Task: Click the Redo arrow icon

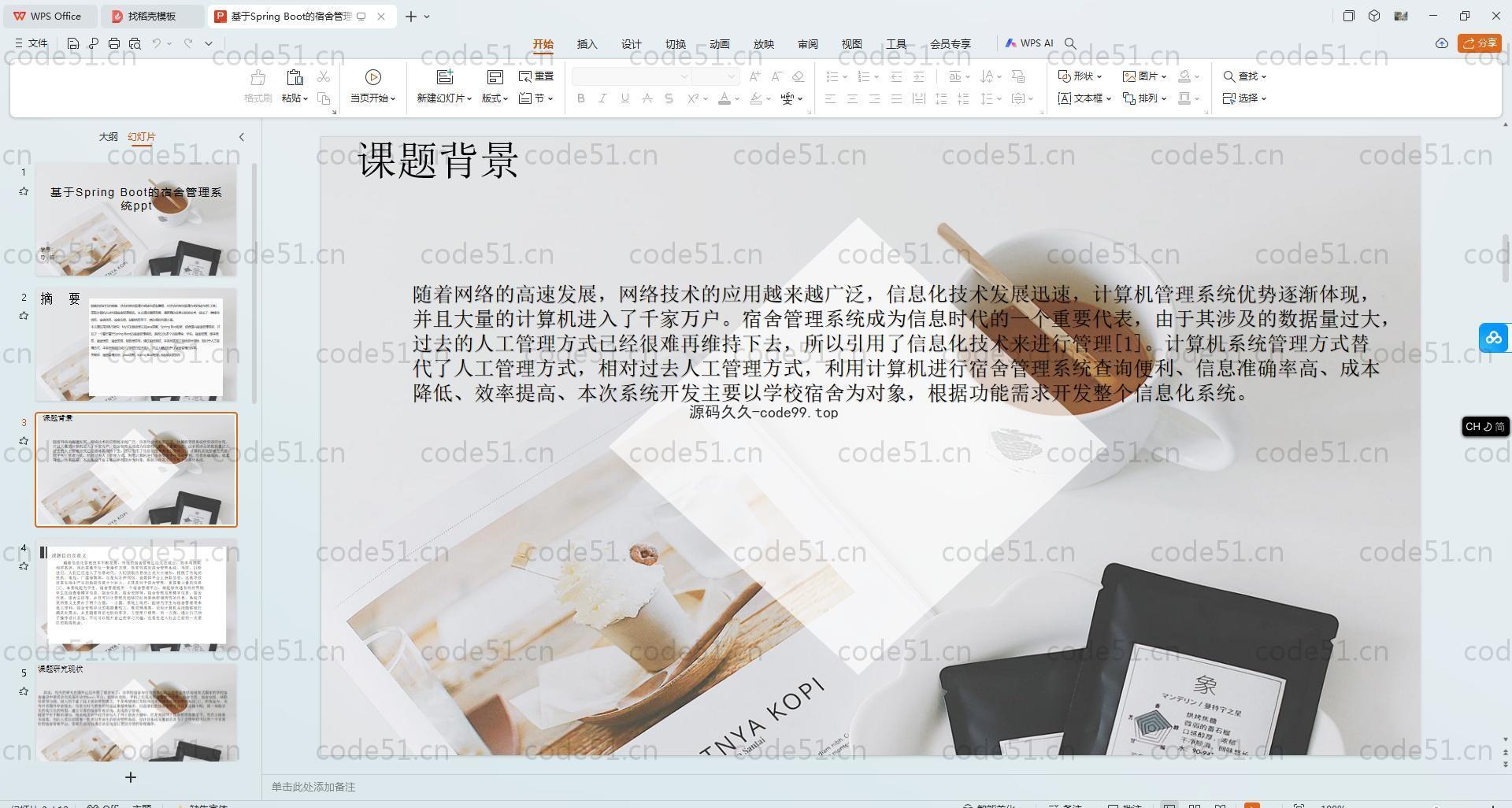Action: pos(188,44)
